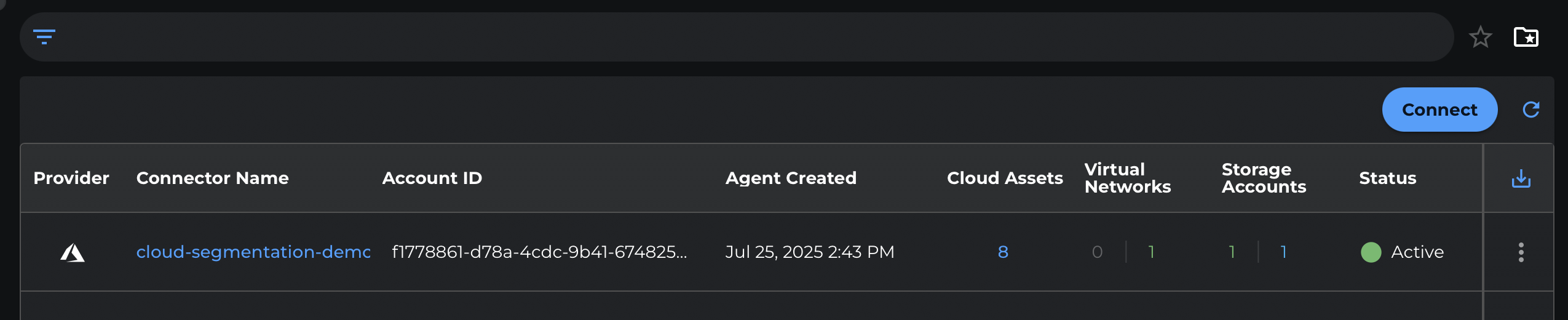Sort by the Agent Created column header
This screenshot has width=1568, height=320.
tap(791, 178)
